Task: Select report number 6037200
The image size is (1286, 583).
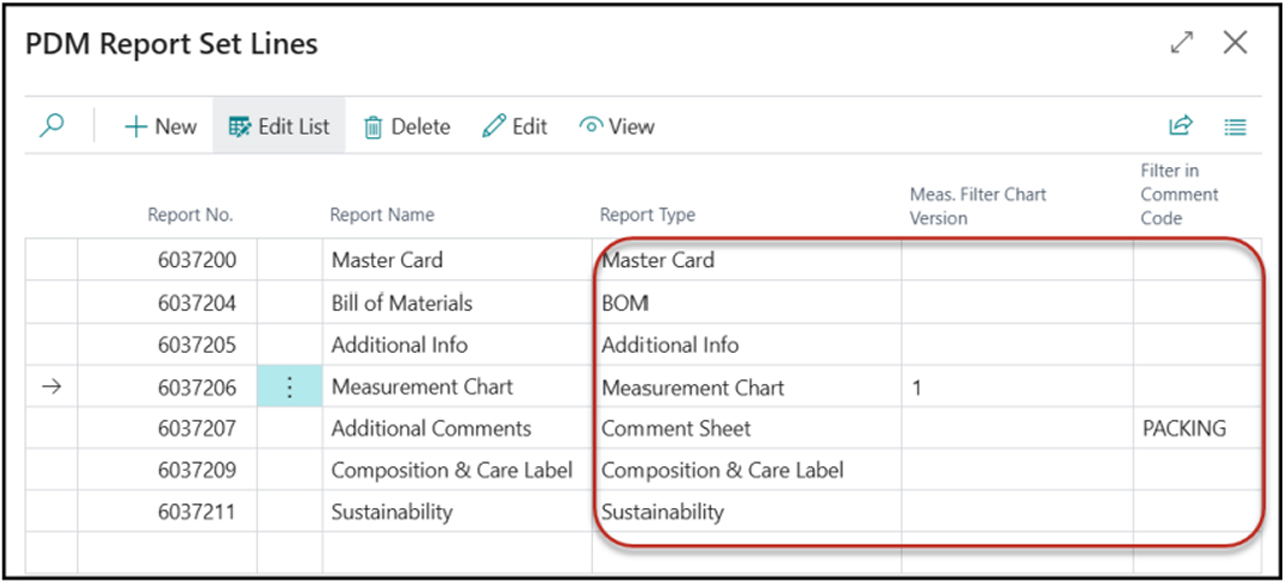Action: tap(197, 261)
